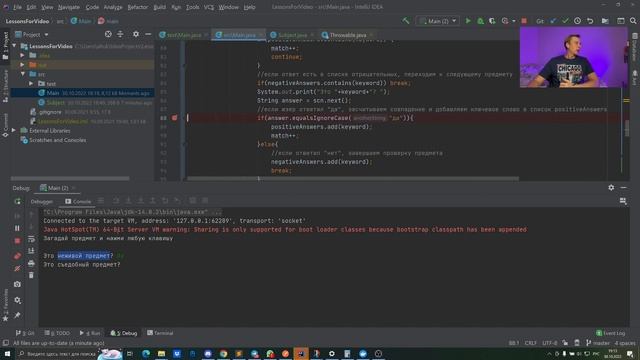Screen dimensions: 640x360
Task: Select Subject class in project tree
Action: [56, 102]
